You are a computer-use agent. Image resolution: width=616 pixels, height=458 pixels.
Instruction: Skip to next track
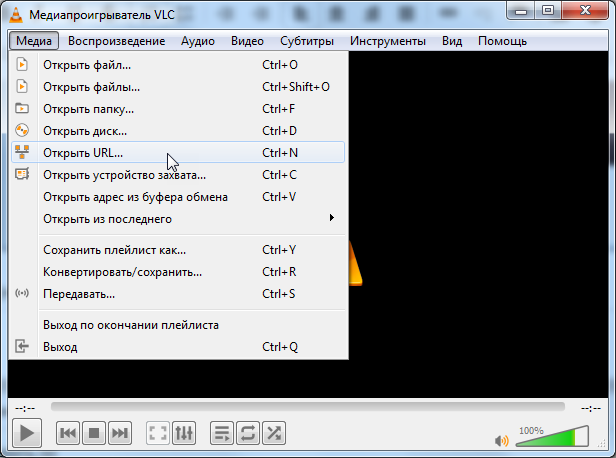coord(119,433)
